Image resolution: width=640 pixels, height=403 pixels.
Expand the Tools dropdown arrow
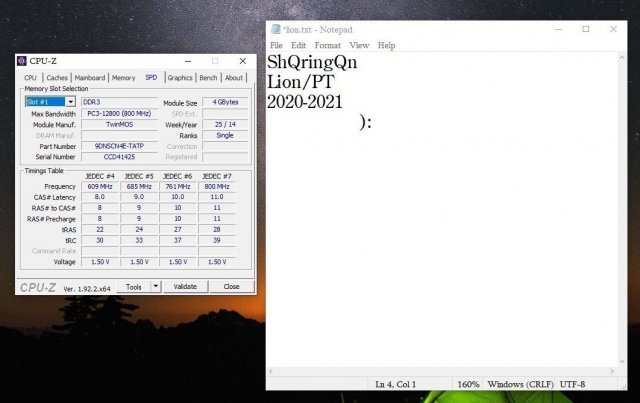pyautogui.click(x=155, y=286)
